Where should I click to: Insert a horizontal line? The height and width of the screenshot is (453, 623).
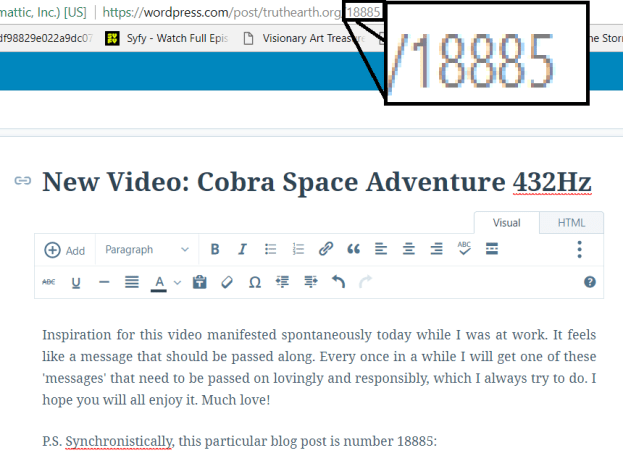coord(104,283)
